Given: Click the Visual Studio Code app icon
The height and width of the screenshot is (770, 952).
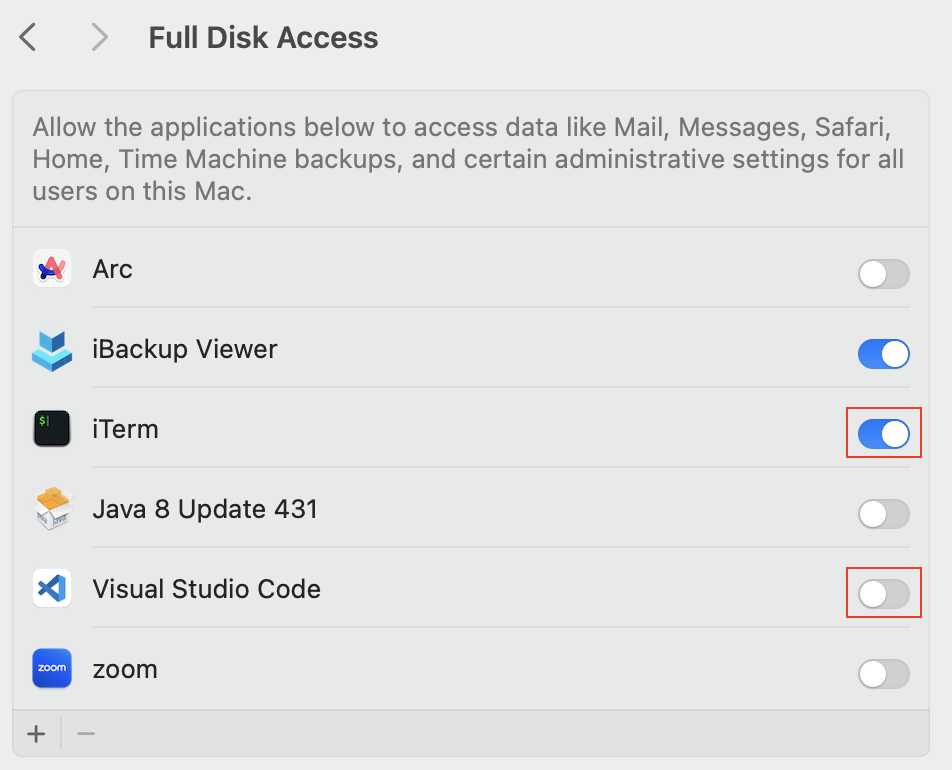Looking at the screenshot, I should (51, 589).
